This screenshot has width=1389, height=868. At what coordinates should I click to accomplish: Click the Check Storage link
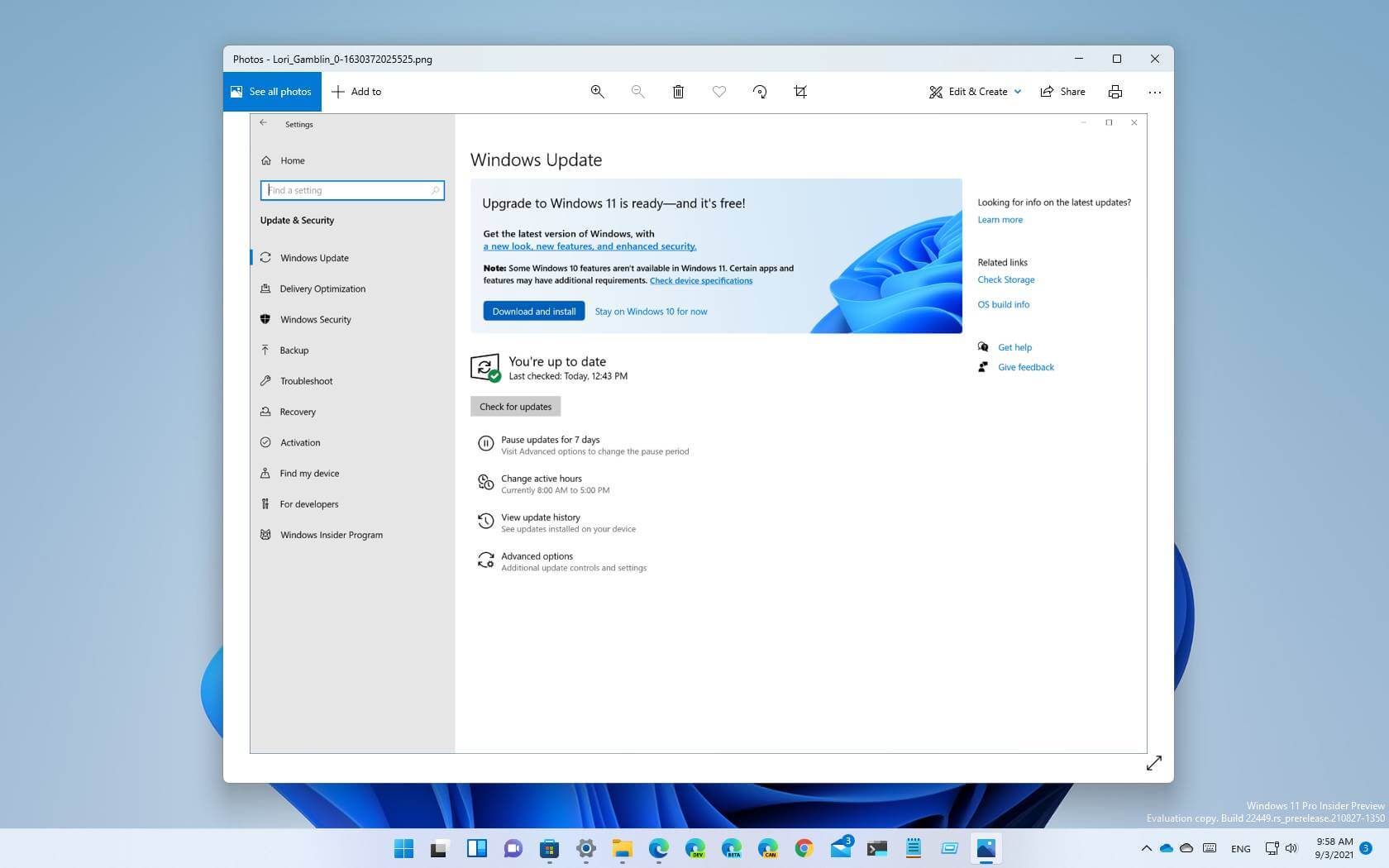tap(1005, 280)
